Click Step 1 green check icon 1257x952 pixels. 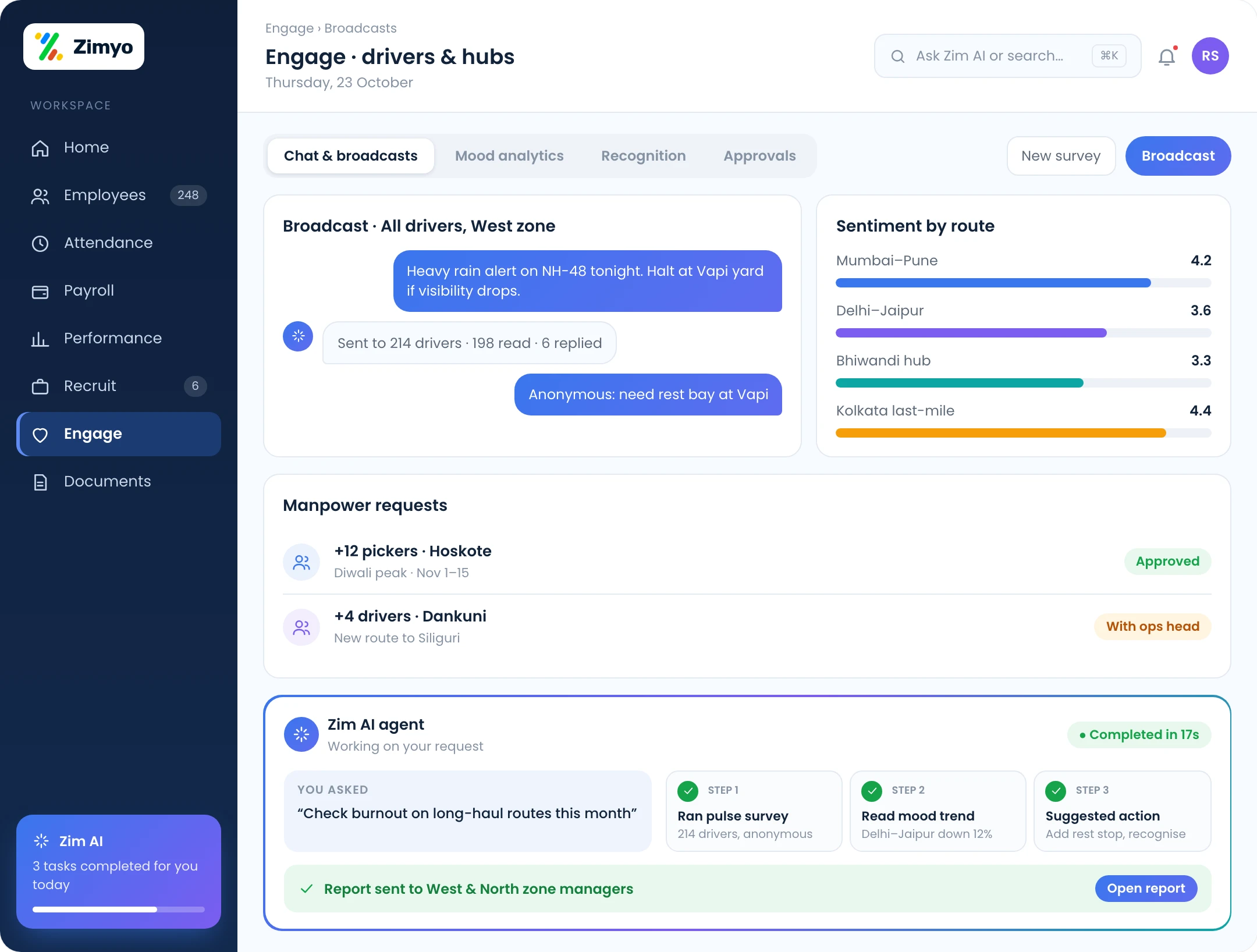pos(688,791)
